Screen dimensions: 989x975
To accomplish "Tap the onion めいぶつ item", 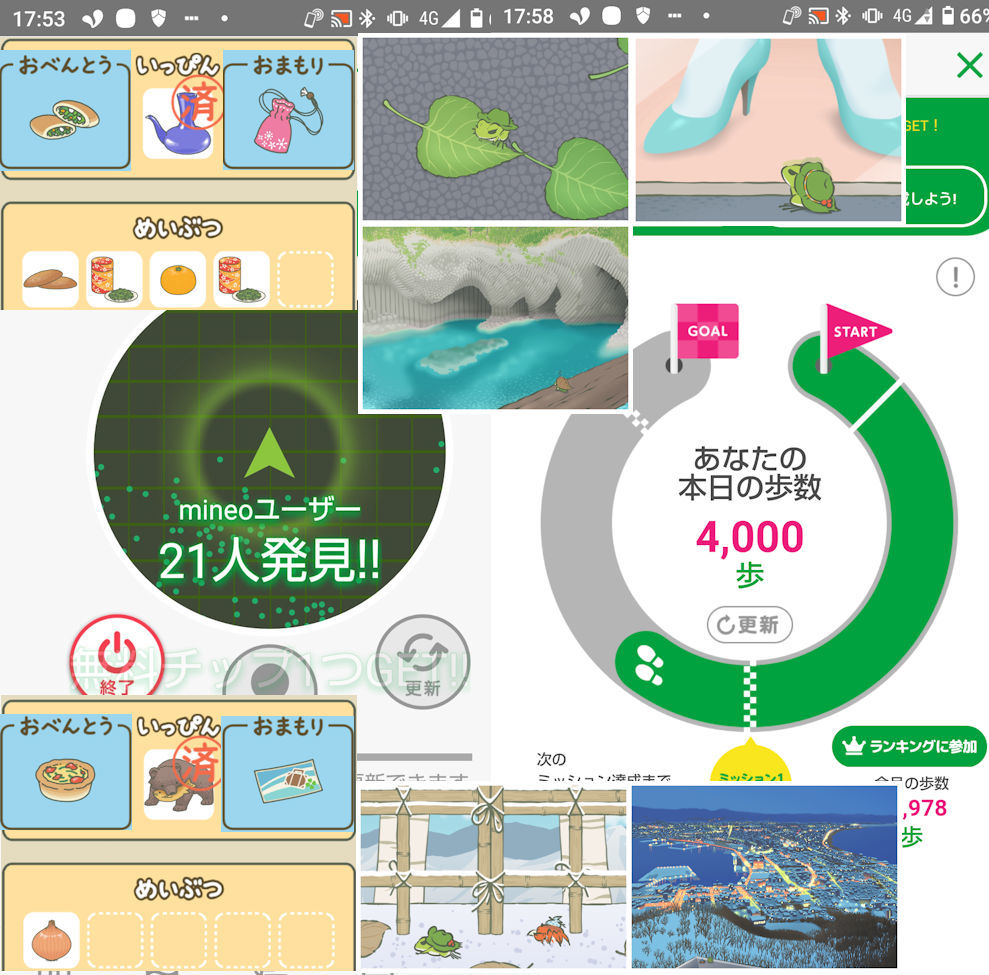I will coord(52,940).
